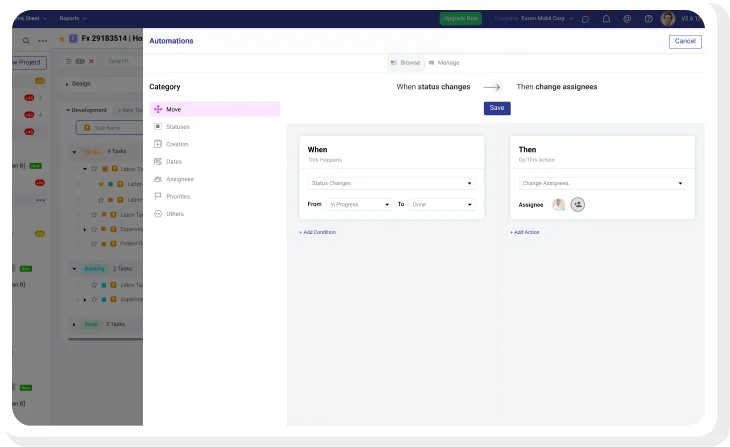Image resolution: width=730 pixels, height=447 pixels.
Task: Expand the Done task group
Action: click(74, 325)
